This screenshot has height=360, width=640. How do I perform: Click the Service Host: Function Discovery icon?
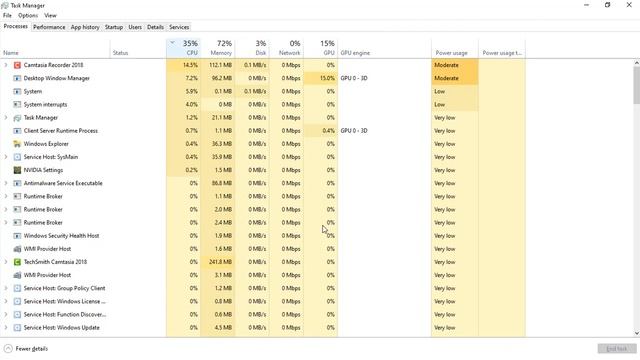click(17, 314)
